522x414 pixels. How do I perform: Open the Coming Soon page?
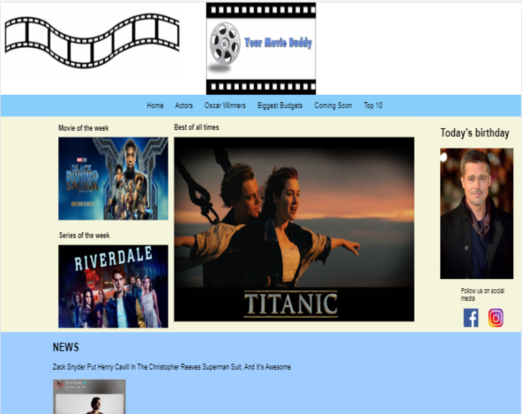(333, 106)
